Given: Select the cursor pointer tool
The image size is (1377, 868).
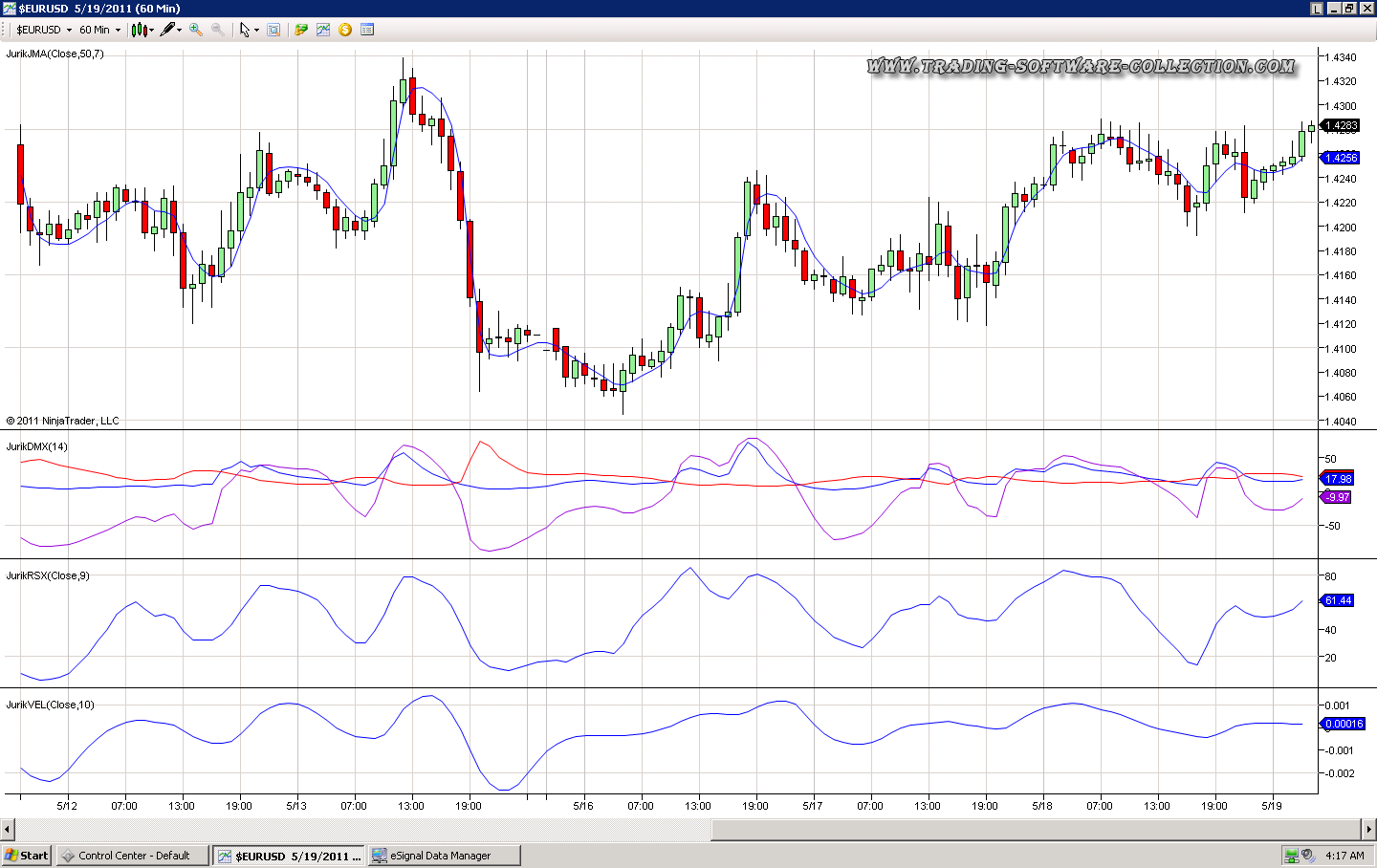Looking at the screenshot, I should pyautogui.click(x=246, y=30).
